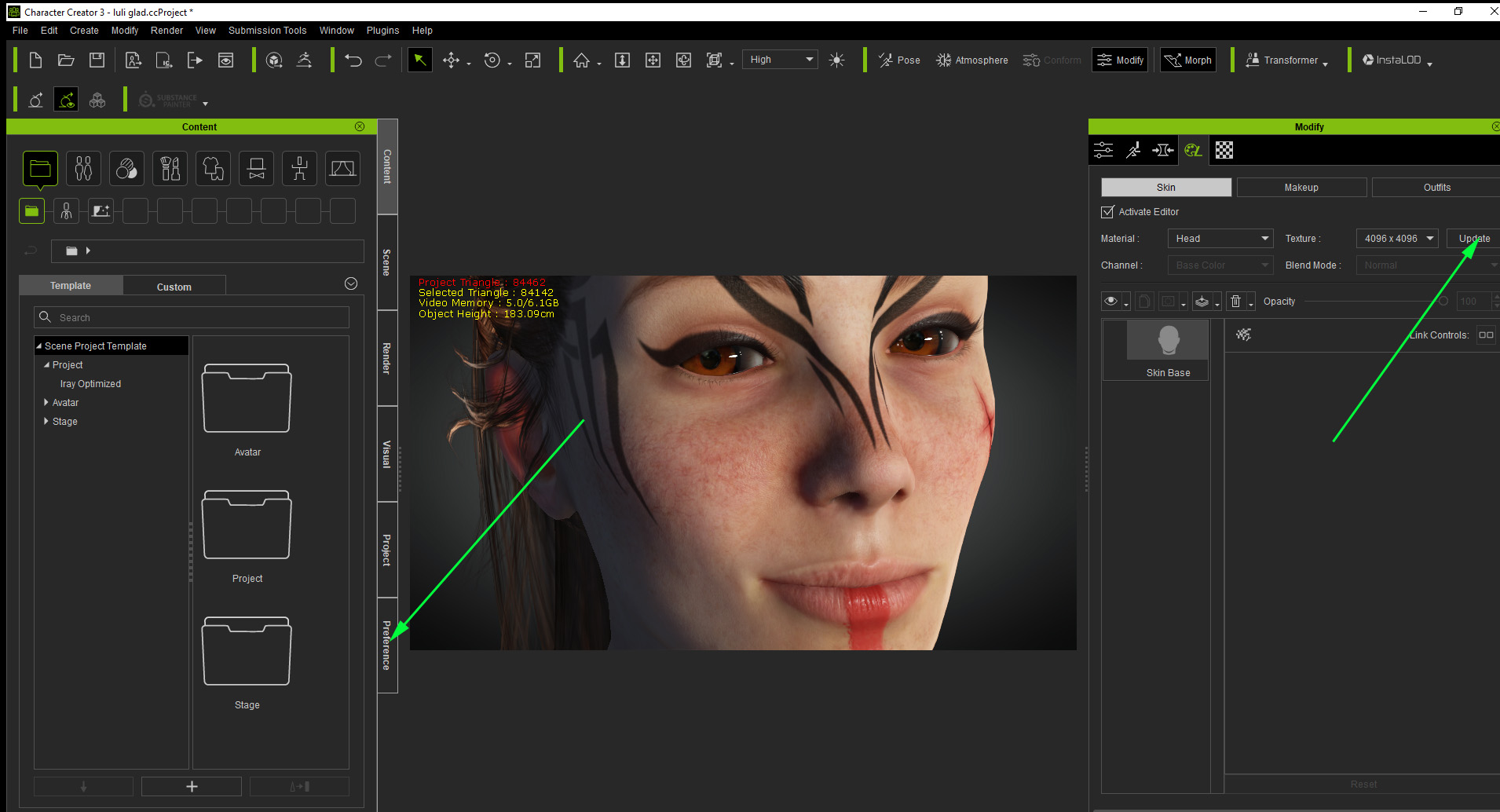Open the Motion pose tab icon in Modify
Image resolution: width=1500 pixels, height=812 pixels.
1133,151
